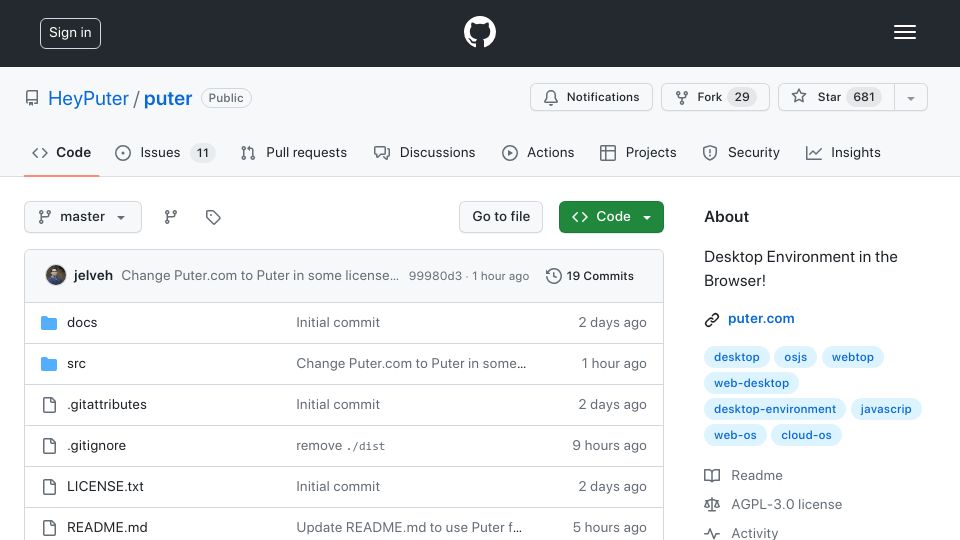
Task: View the 19 Commits history
Action: (x=590, y=276)
